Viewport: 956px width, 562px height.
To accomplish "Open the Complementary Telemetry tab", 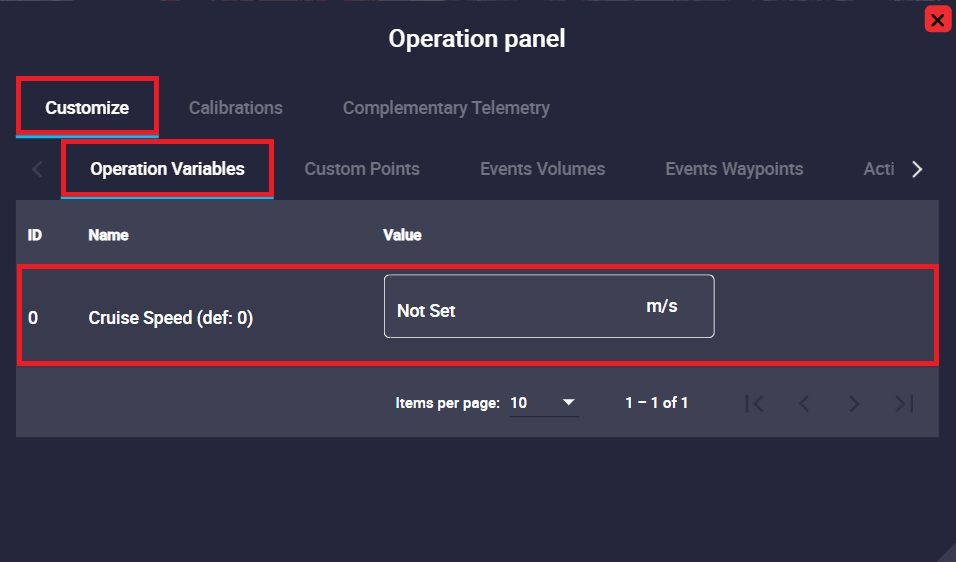I will click(446, 108).
